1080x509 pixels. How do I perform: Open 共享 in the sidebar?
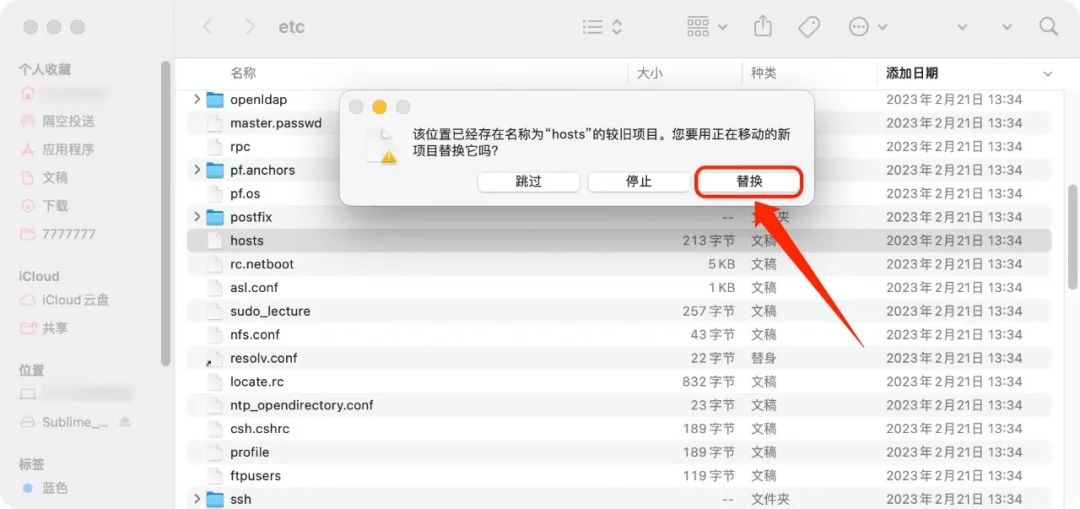pyautogui.click(x=55, y=329)
